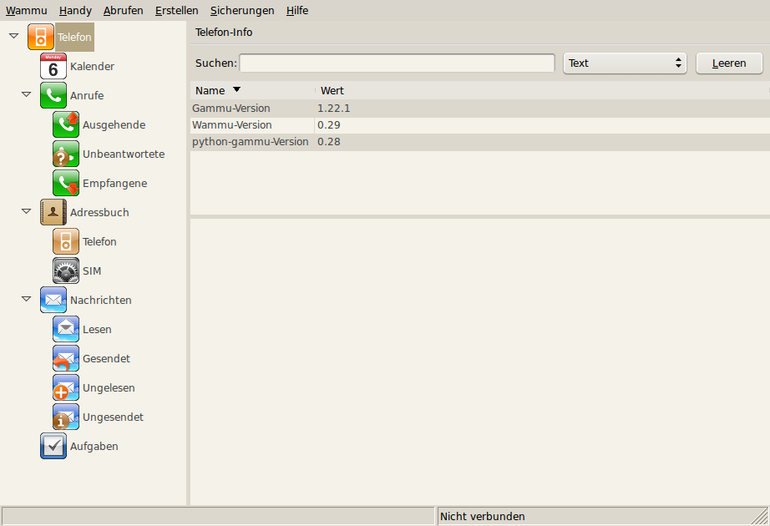
Task: Open the Wammu menu
Action: (27, 10)
